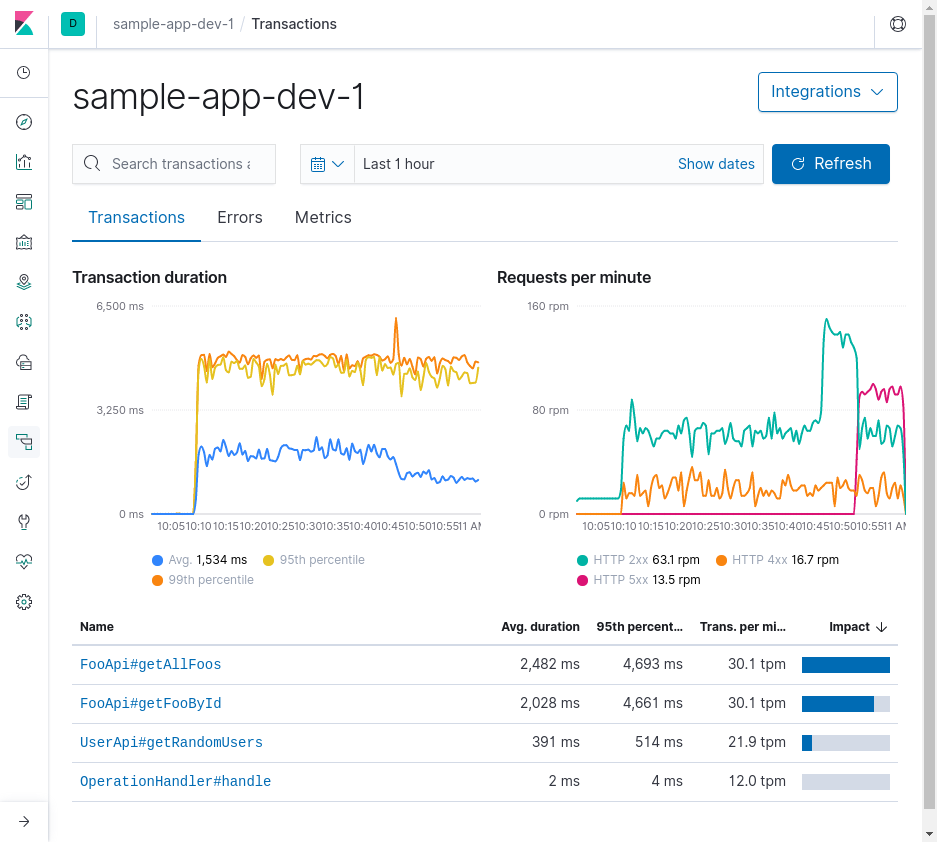Viewport: 937px width, 842px height.
Task: Open the Dashboard icon in sidebar
Action: tap(24, 202)
